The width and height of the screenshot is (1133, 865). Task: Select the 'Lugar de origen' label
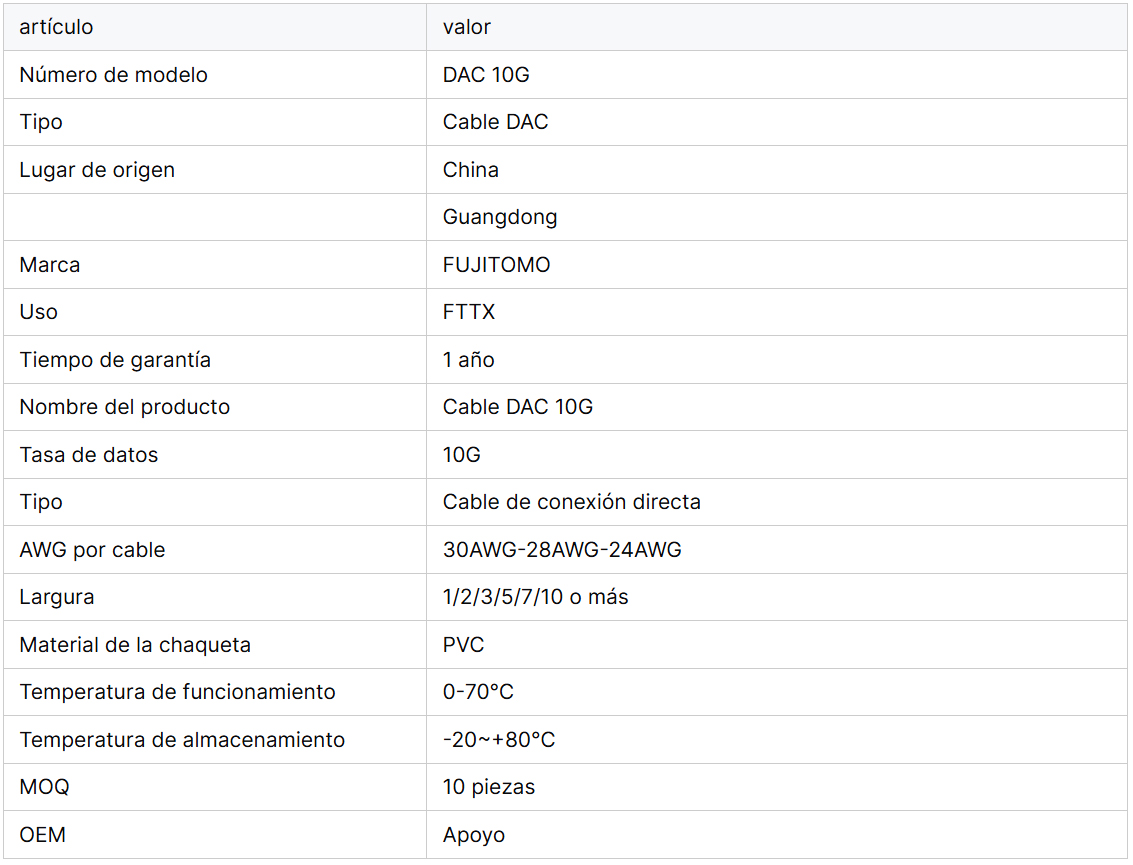pyautogui.click(x=97, y=170)
